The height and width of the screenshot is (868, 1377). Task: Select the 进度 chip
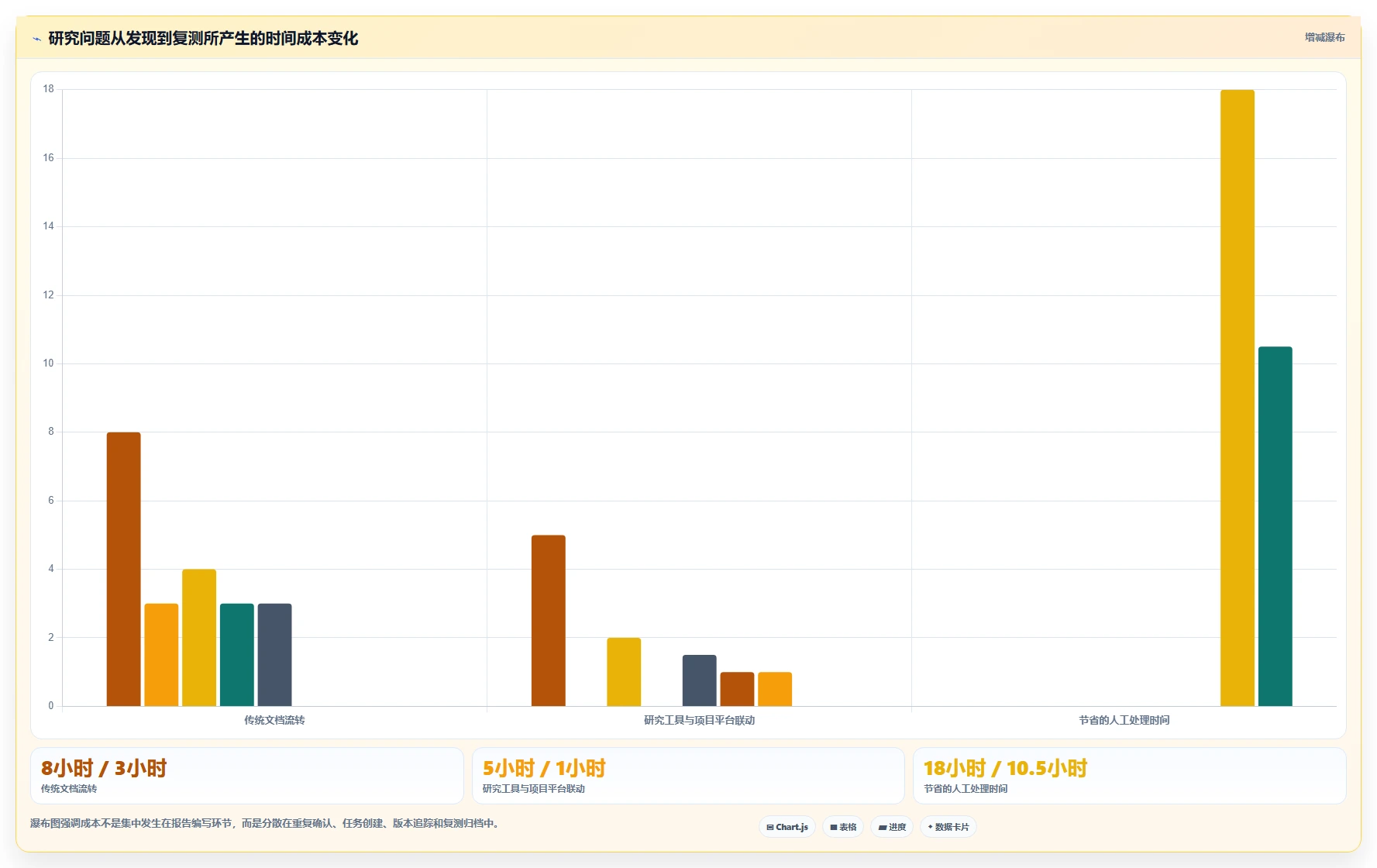coord(892,827)
